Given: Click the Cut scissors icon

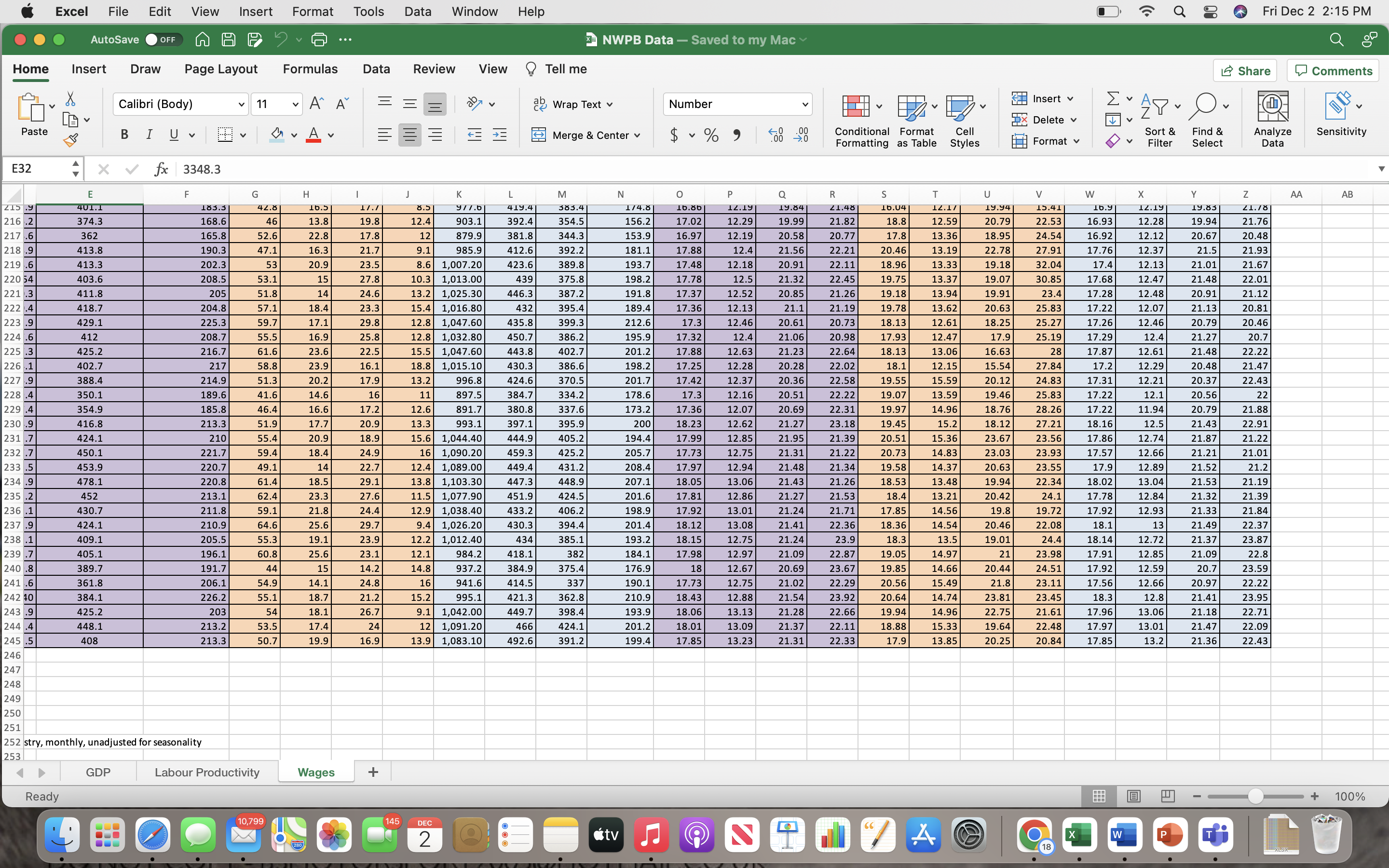Looking at the screenshot, I should click(x=70, y=99).
